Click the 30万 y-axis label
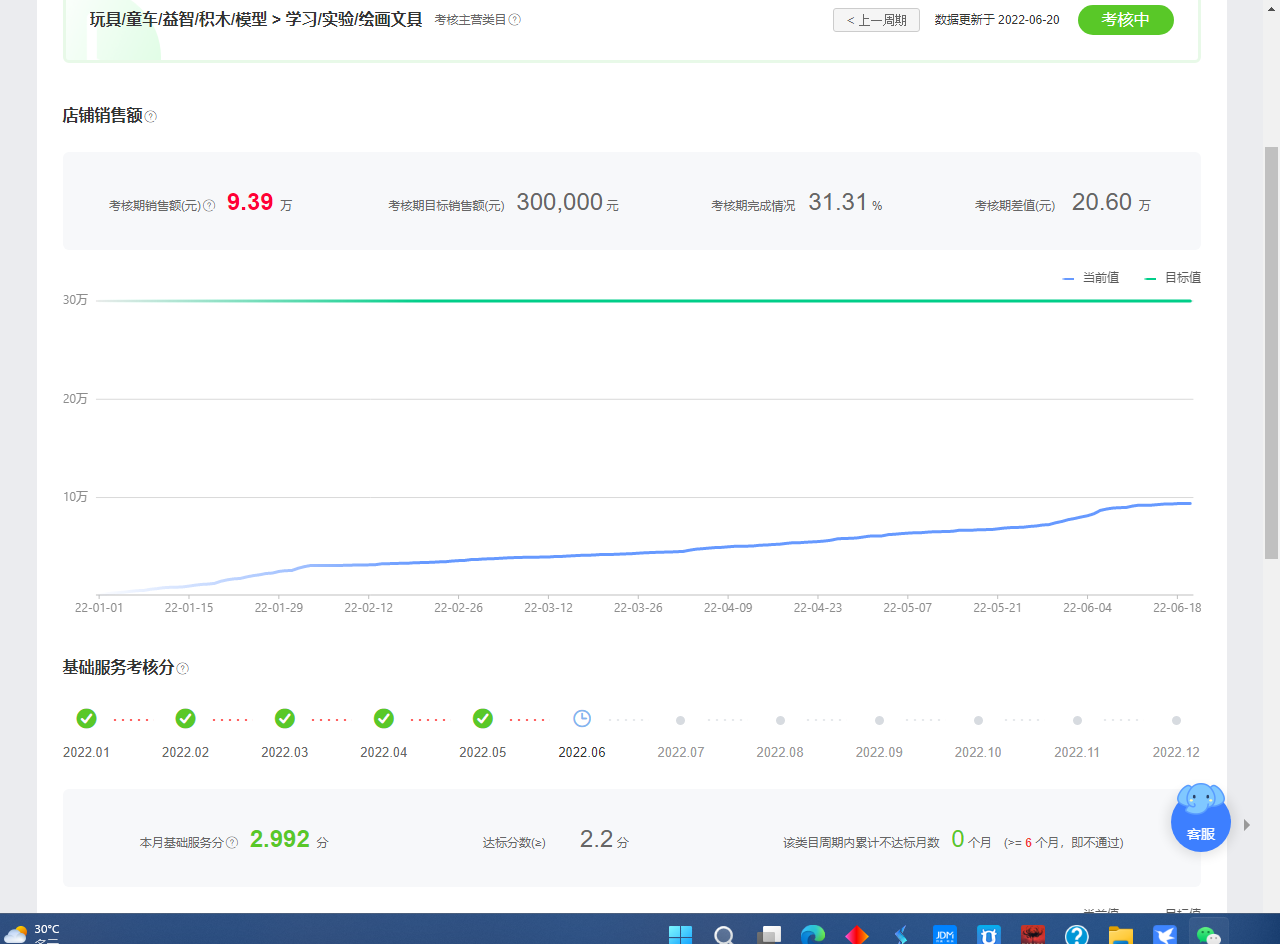This screenshot has width=1280, height=944. pyautogui.click(x=76, y=300)
